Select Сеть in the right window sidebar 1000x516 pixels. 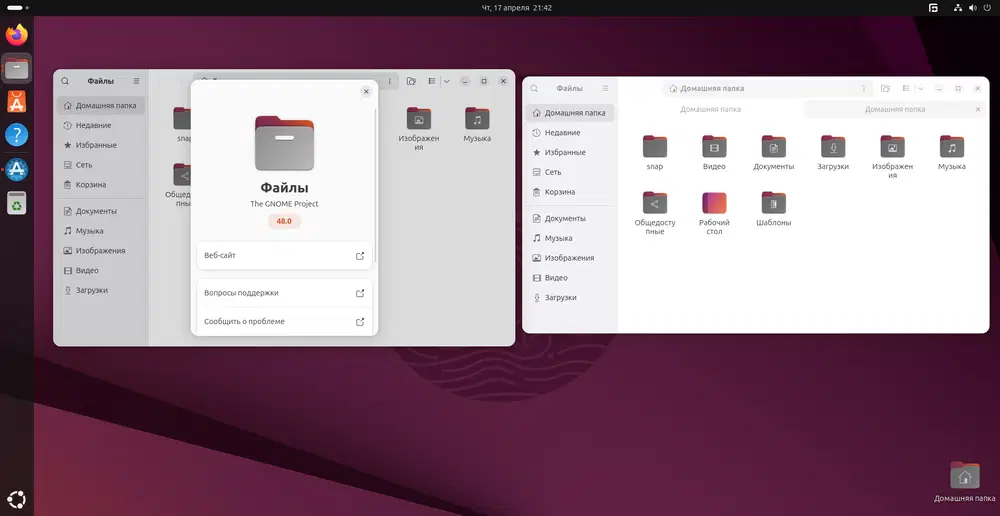click(571, 172)
